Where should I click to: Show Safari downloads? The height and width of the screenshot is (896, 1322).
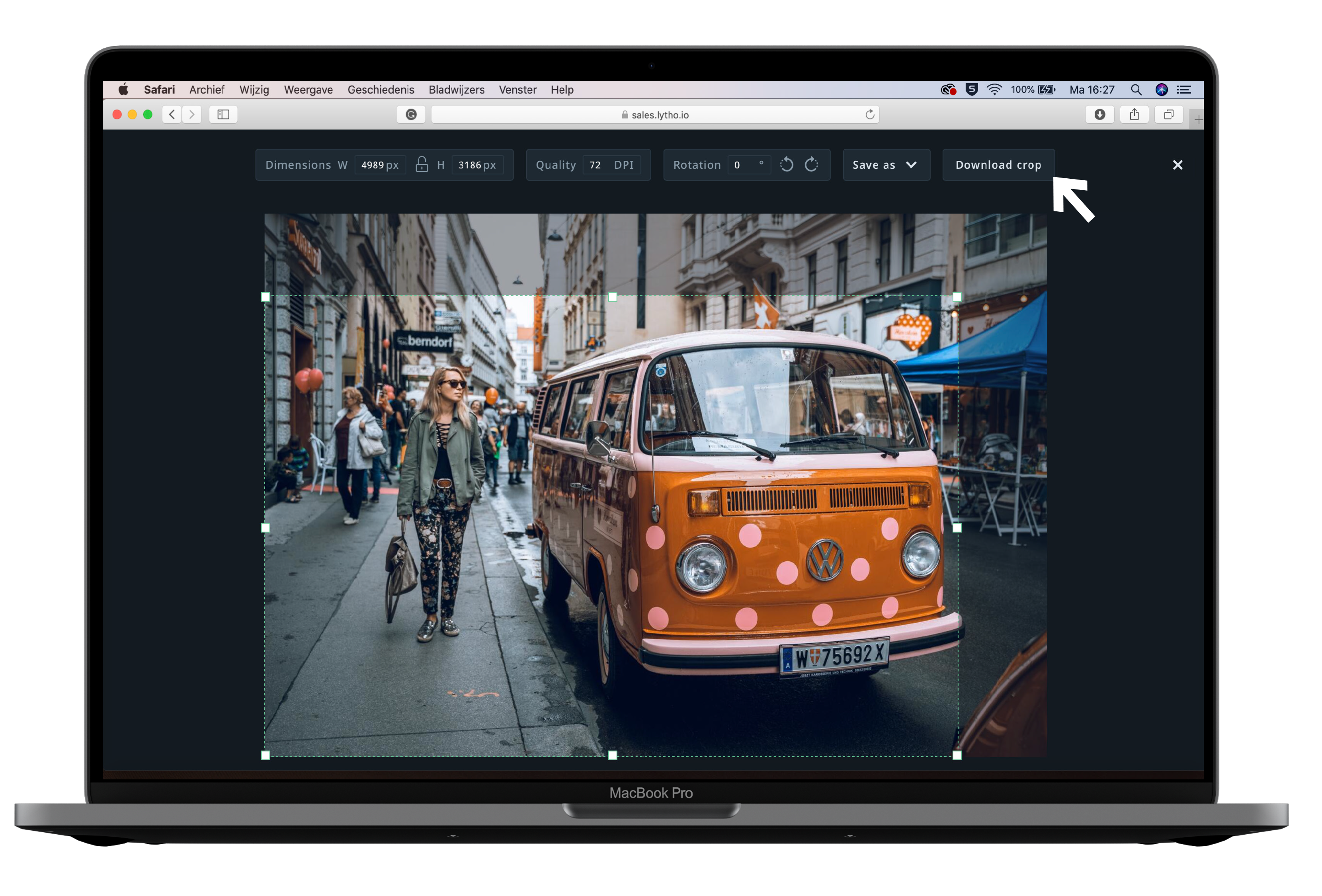(x=1100, y=114)
